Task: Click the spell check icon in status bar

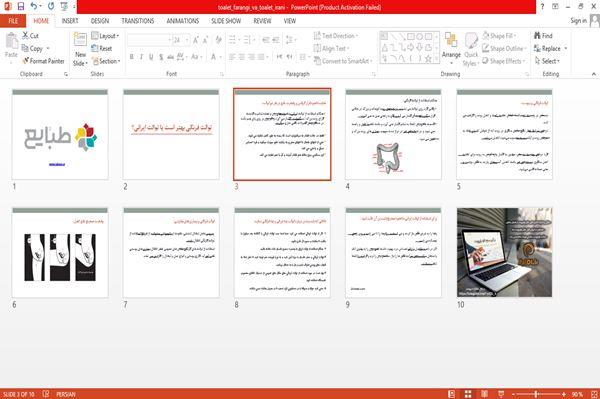Action: pos(46,394)
